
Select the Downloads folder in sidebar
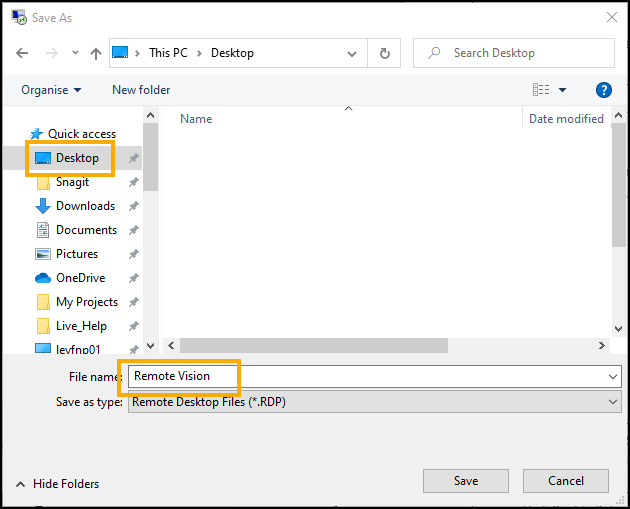tap(85, 206)
